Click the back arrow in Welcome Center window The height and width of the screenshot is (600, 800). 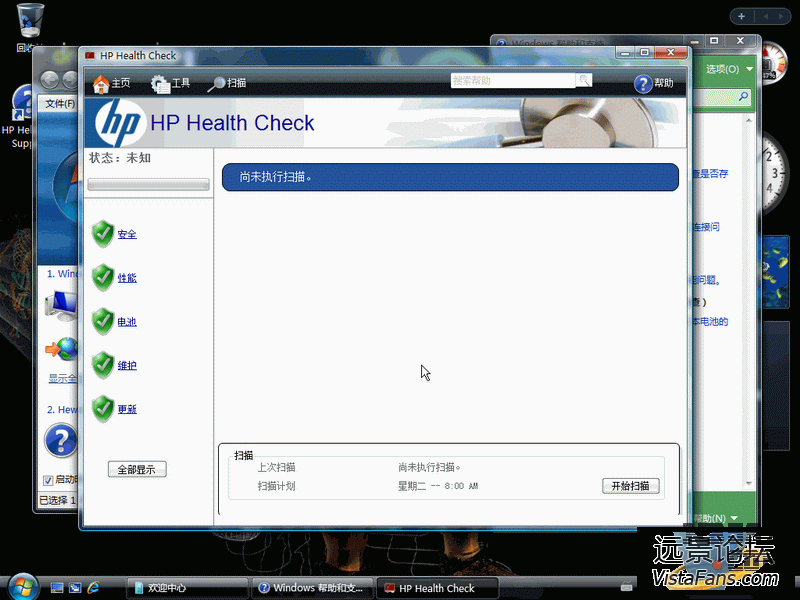click(x=49, y=80)
